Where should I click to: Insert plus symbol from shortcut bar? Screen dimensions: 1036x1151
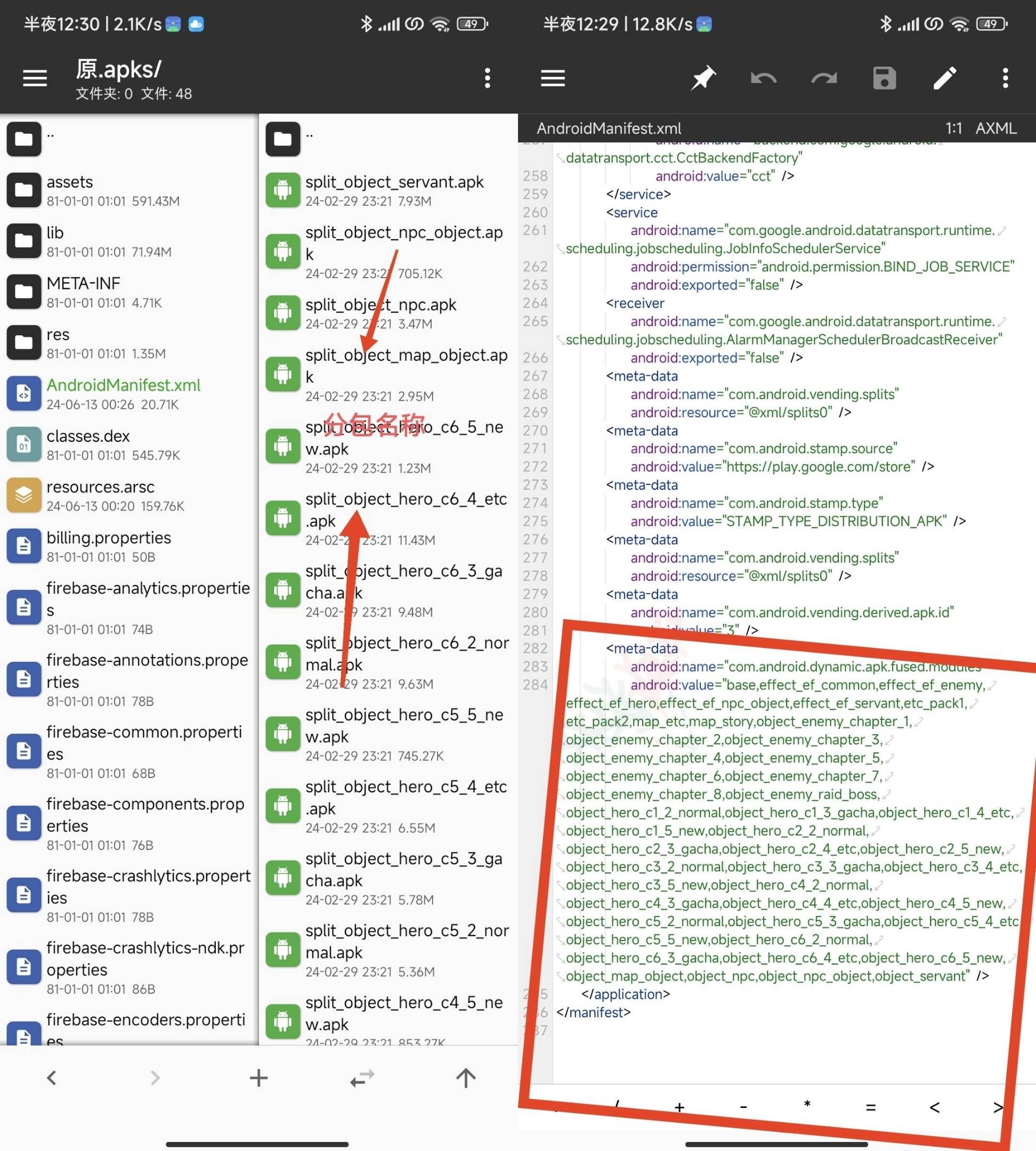point(679,1107)
